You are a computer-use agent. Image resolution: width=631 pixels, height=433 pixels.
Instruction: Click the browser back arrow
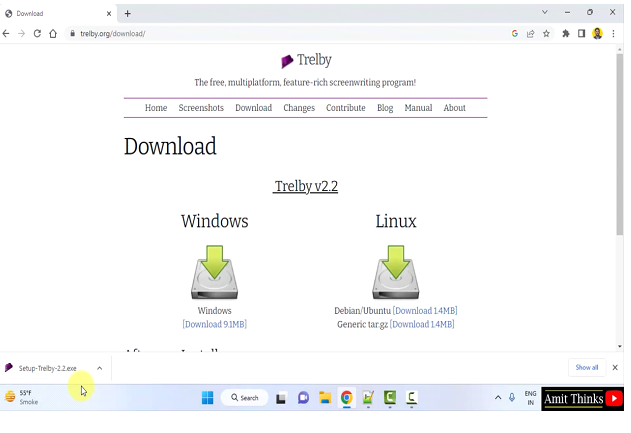click(6, 34)
